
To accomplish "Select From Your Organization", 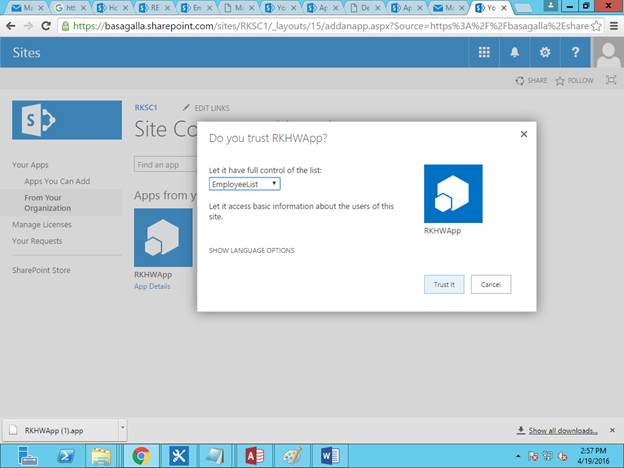I will [47, 203].
